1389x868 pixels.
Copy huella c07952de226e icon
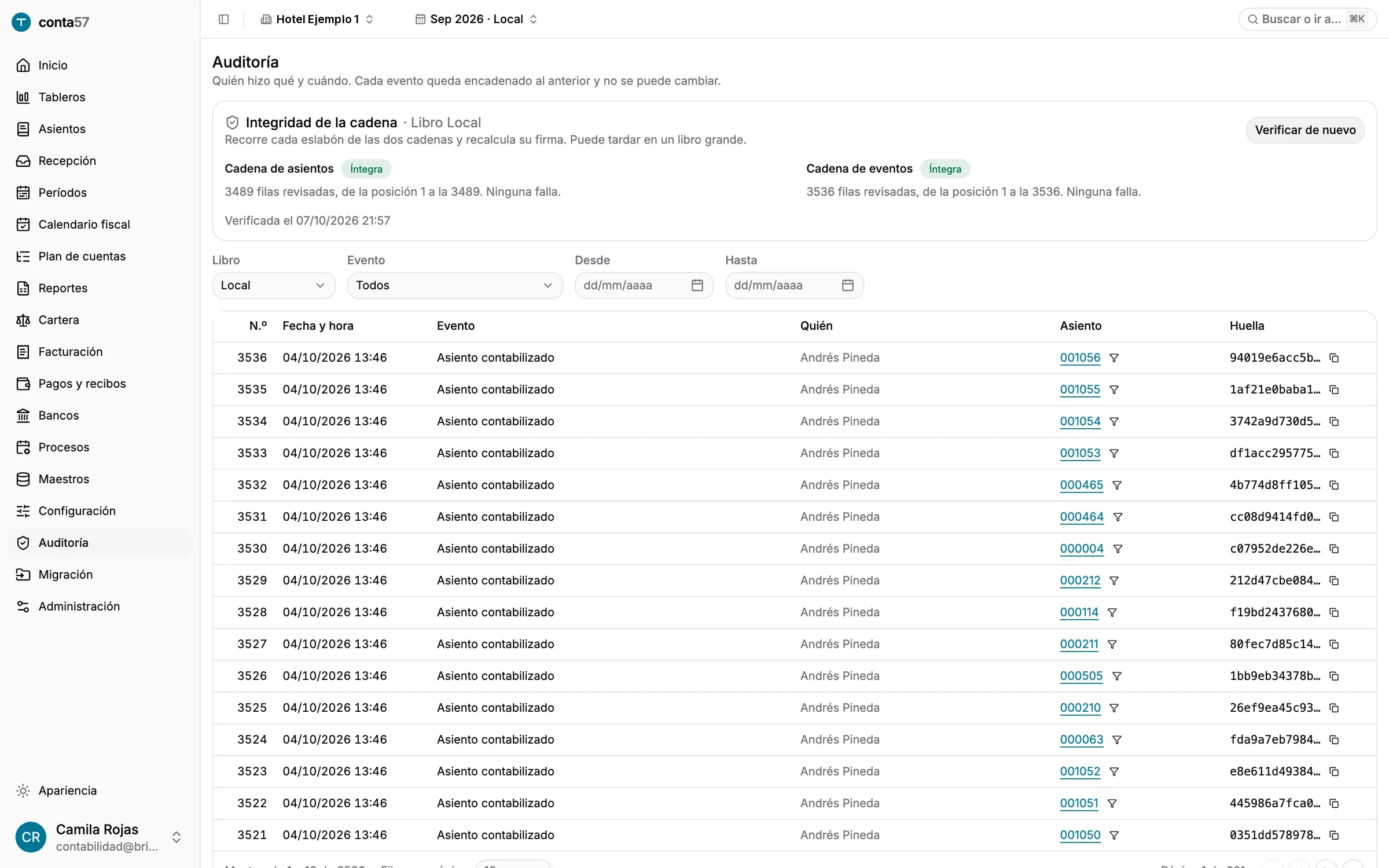[1334, 549]
